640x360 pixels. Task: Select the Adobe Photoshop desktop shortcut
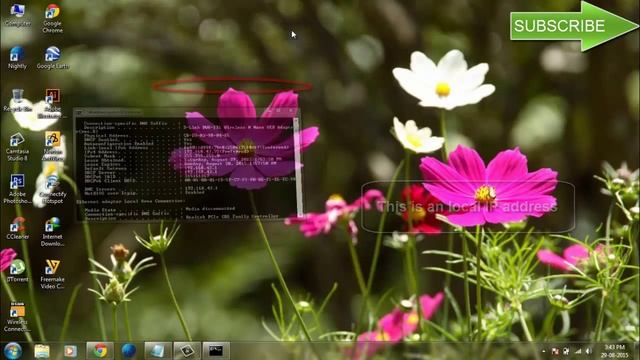pyautogui.click(x=17, y=189)
